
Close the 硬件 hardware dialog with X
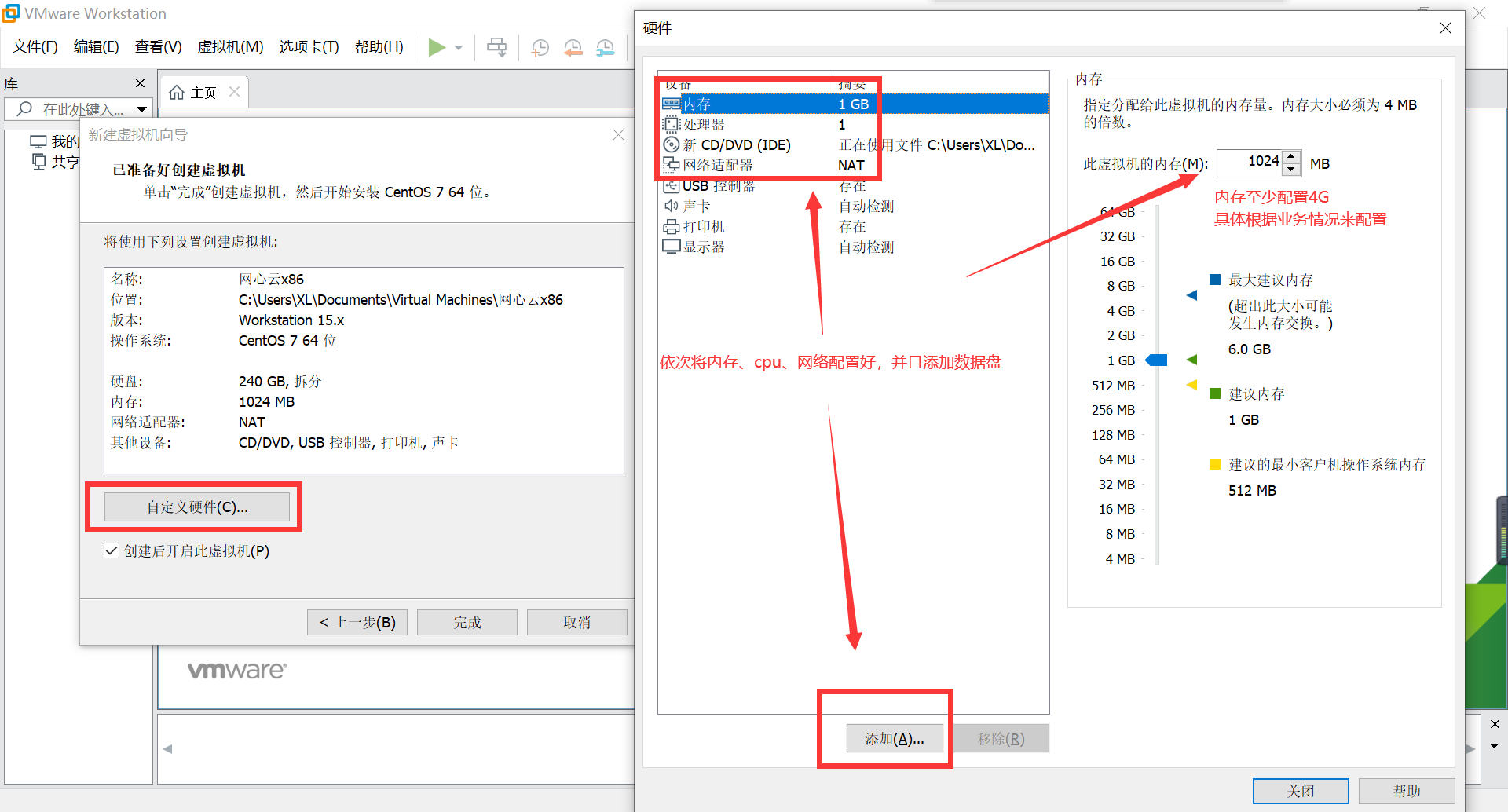point(1445,28)
